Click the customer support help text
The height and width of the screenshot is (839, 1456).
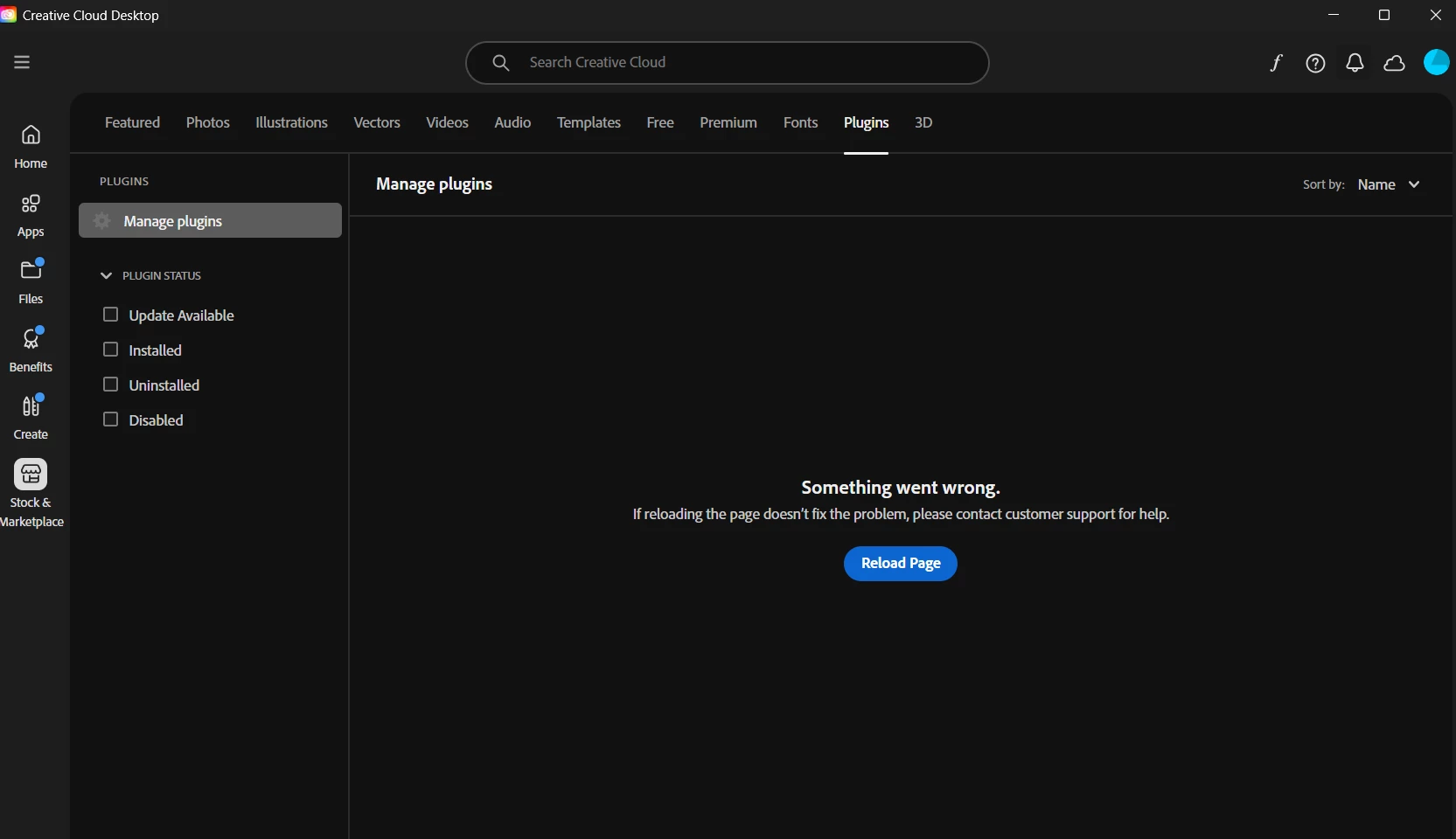coord(901,514)
